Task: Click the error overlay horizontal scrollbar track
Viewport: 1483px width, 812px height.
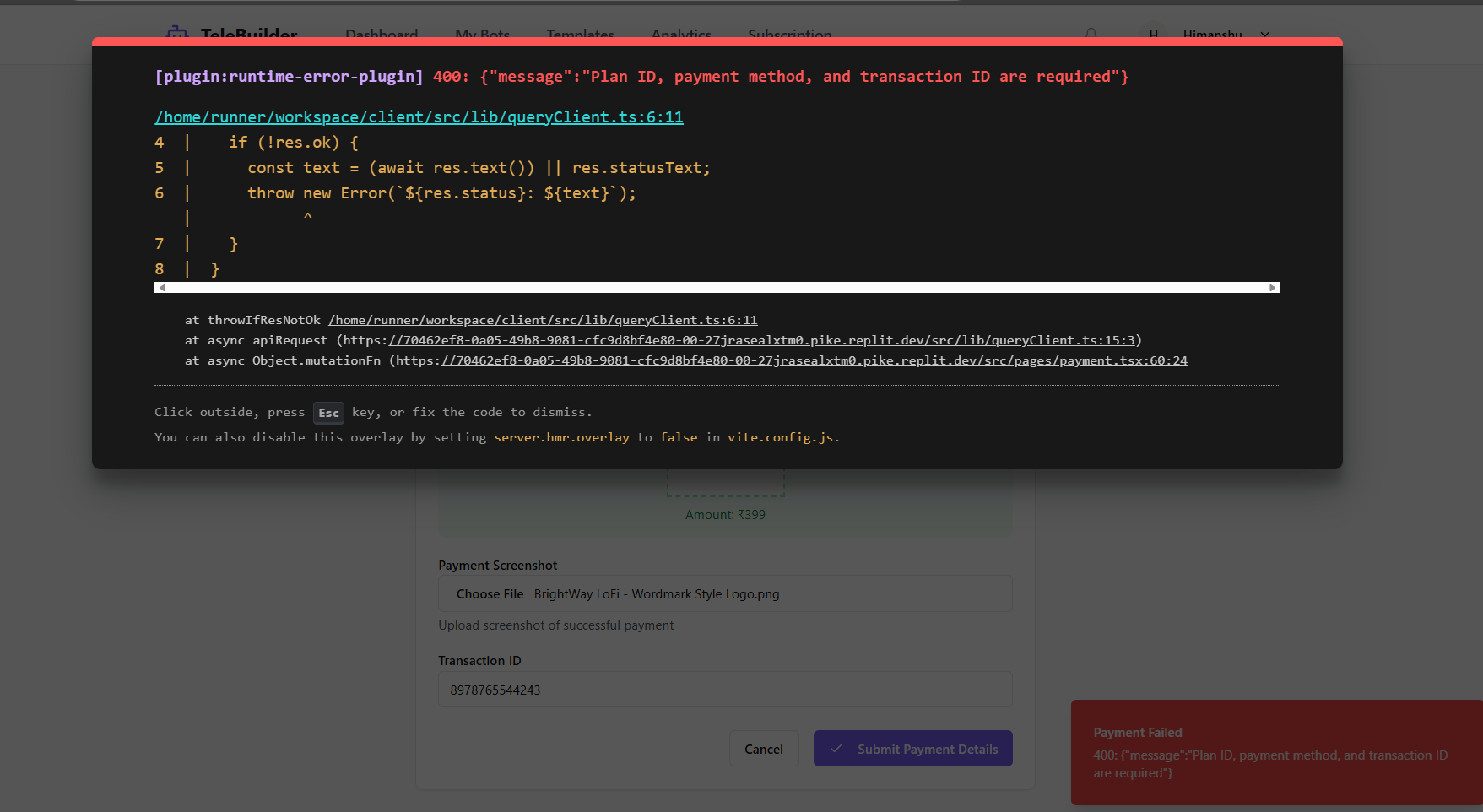Action: pos(717,288)
